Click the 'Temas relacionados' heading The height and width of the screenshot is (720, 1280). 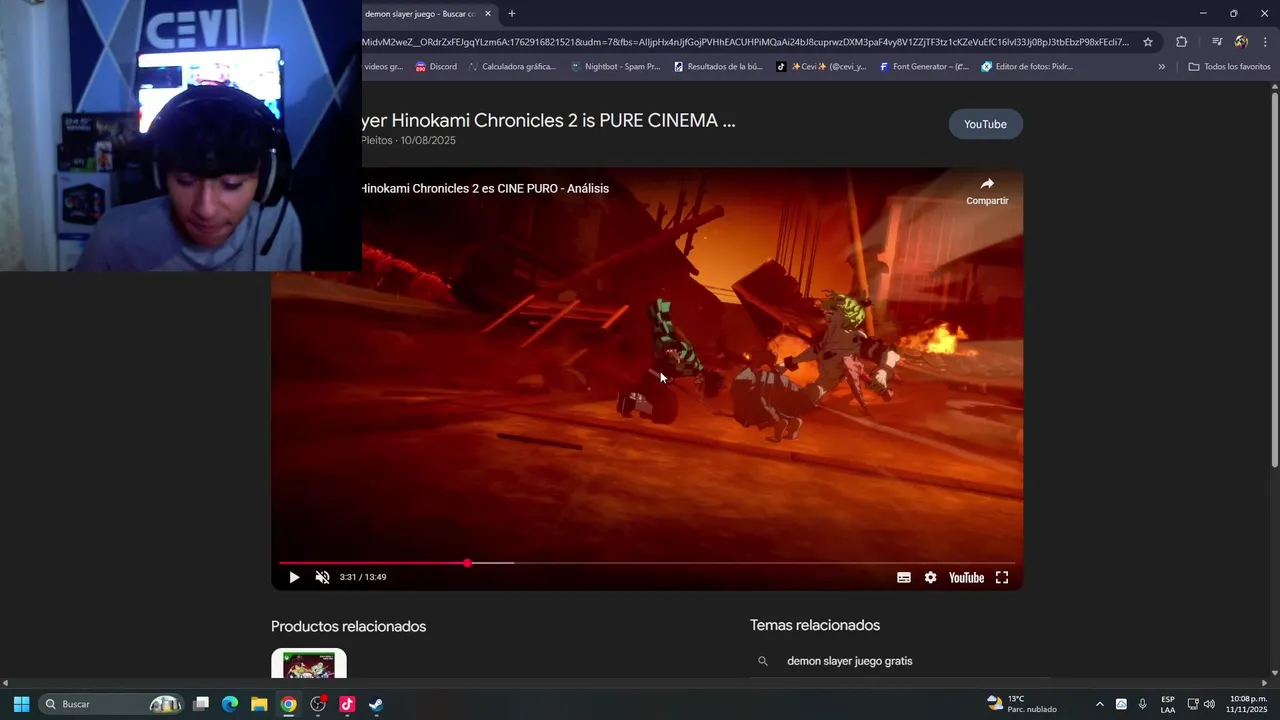(x=815, y=625)
